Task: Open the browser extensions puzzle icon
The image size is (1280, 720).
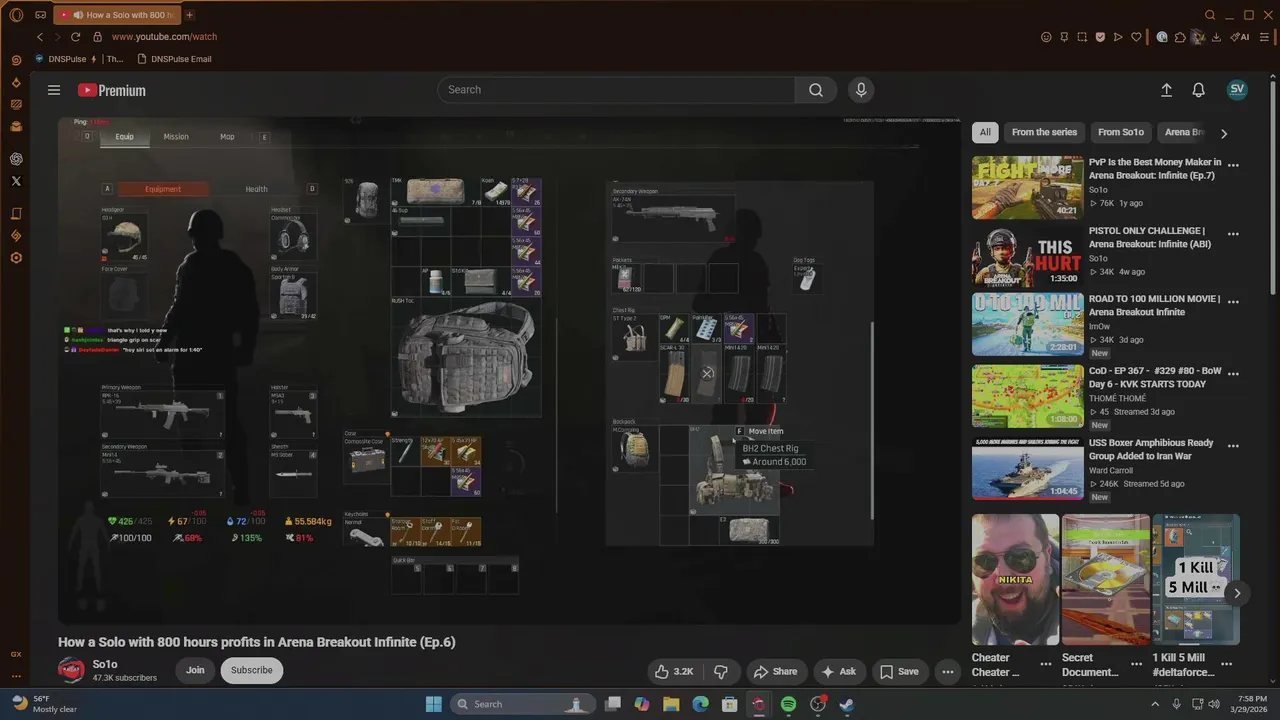Action: click(1180, 37)
